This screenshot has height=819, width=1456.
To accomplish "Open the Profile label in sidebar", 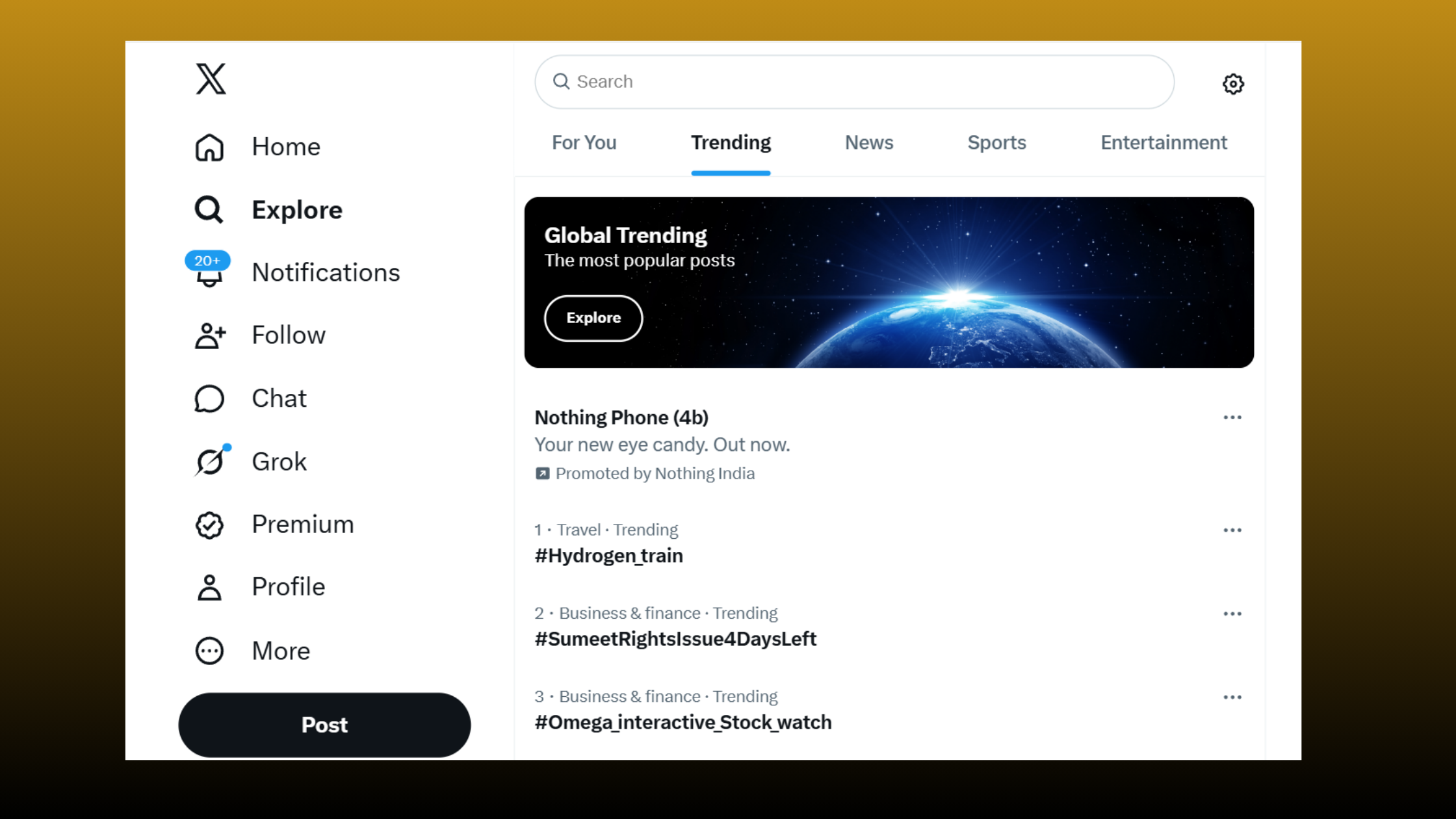I will click(x=289, y=587).
